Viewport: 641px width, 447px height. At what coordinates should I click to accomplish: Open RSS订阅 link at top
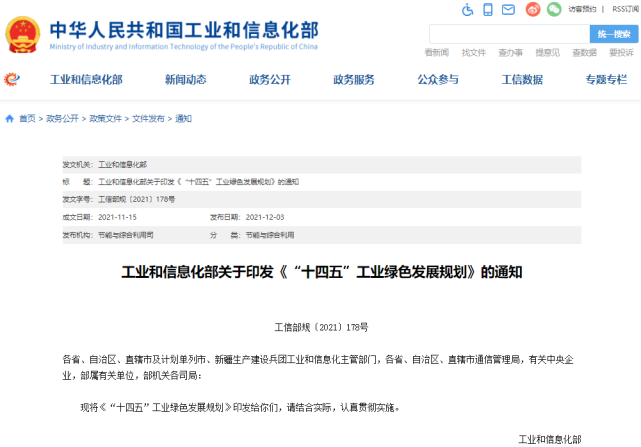[x=625, y=9]
